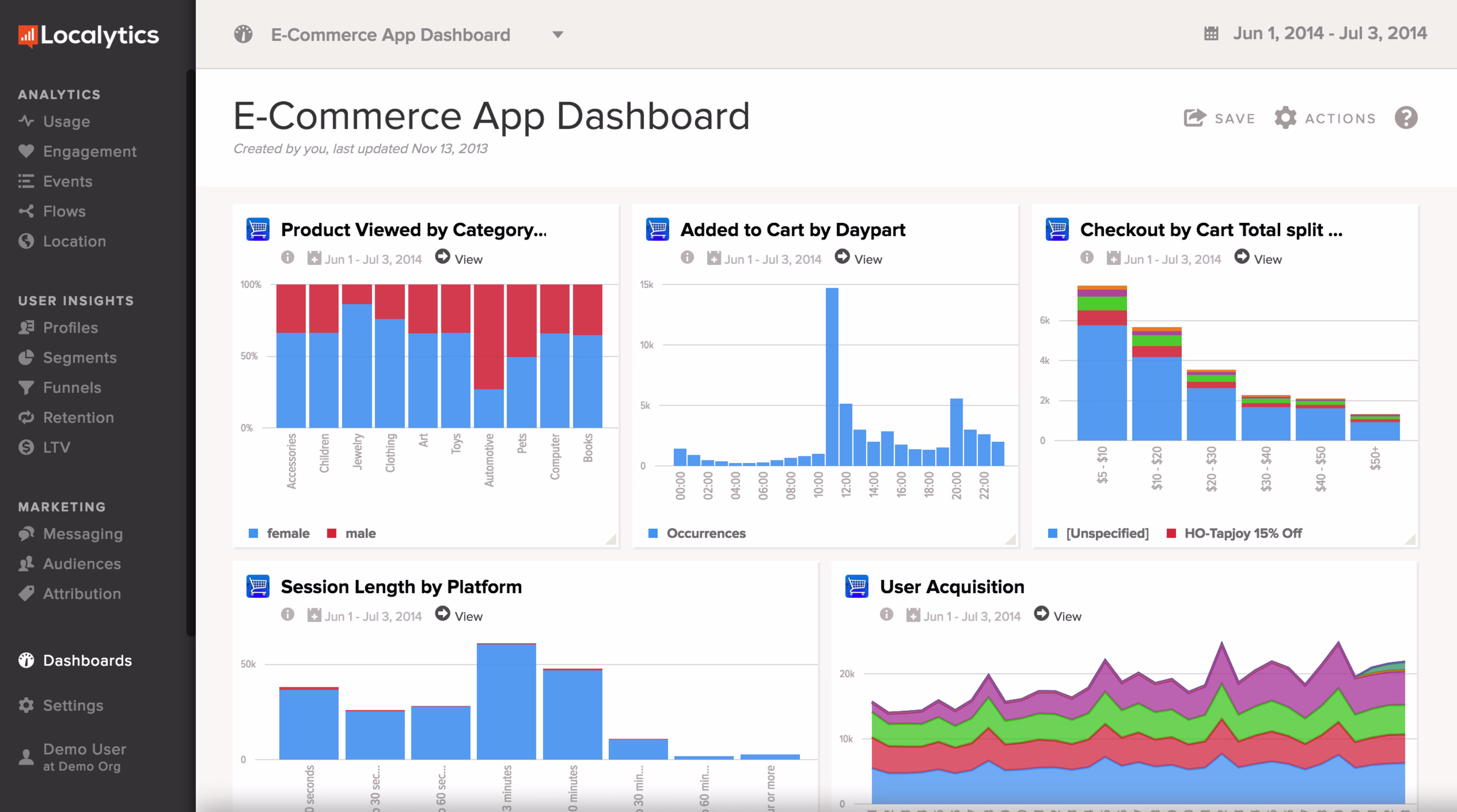Open the date range picker Jun 1 - Jul 3
The width and height of the screenshot is (1457, 812).
1329,33
